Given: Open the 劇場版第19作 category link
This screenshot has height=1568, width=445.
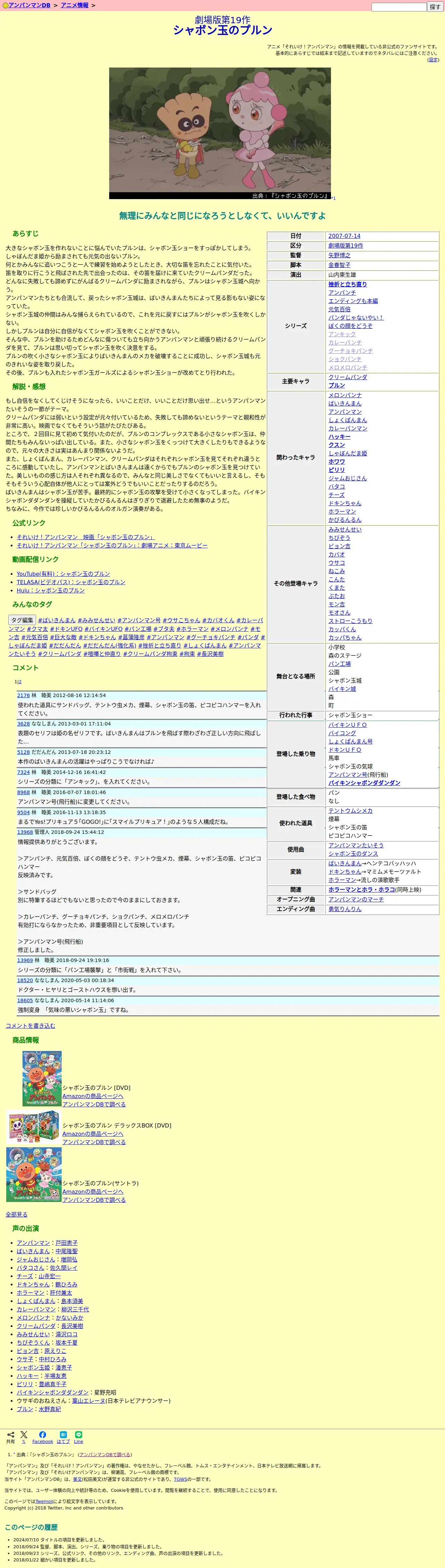Looking at the screenshot, I should click(x=346, y=246).
